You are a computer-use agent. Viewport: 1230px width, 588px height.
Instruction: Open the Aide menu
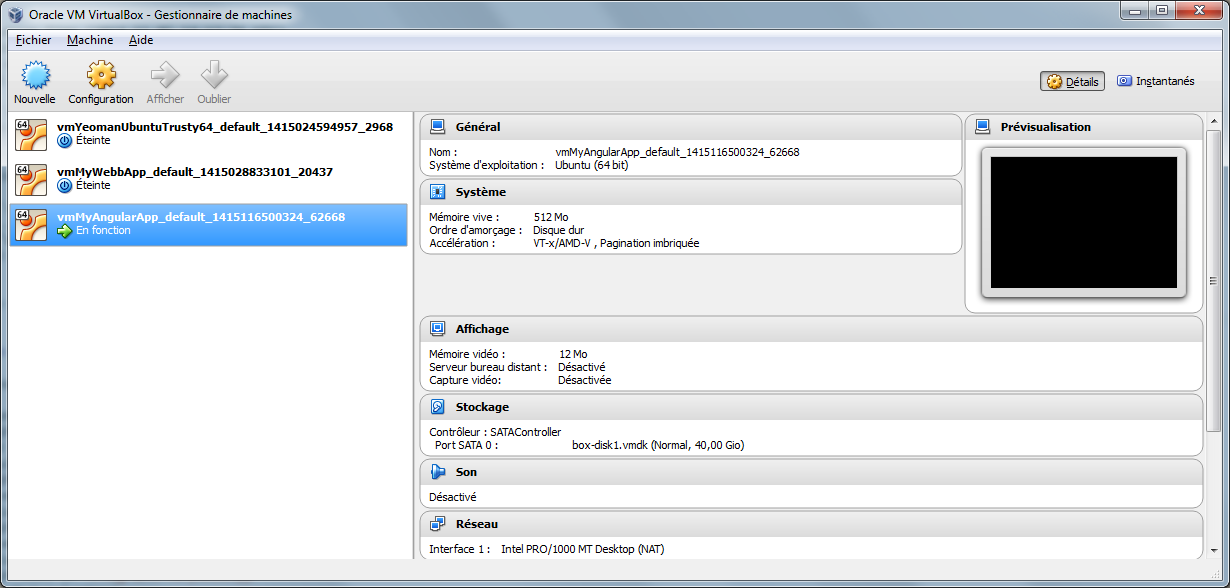coord(141,40)
